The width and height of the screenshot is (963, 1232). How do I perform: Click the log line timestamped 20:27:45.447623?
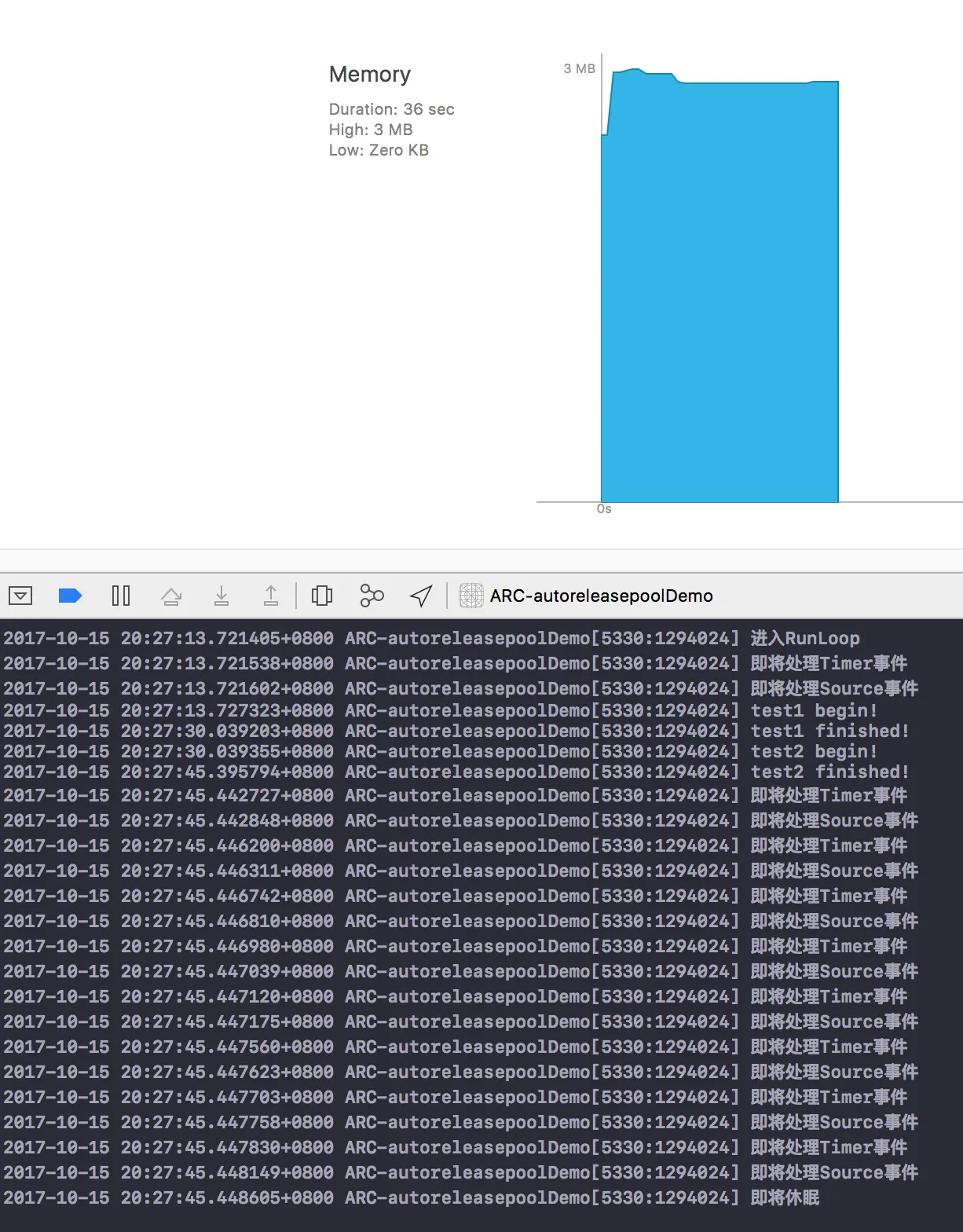(461, 1072)
